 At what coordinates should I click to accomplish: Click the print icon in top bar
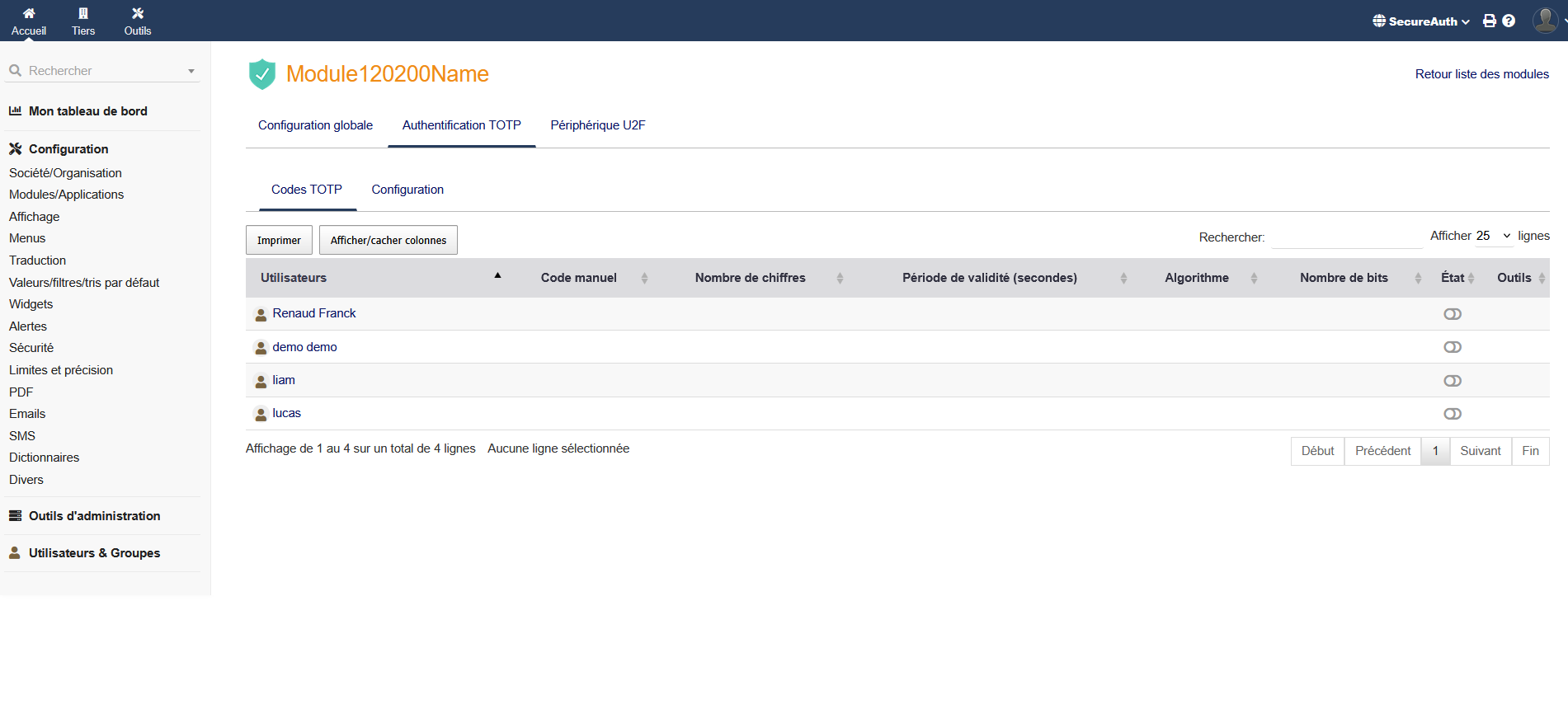[1489, 21]
